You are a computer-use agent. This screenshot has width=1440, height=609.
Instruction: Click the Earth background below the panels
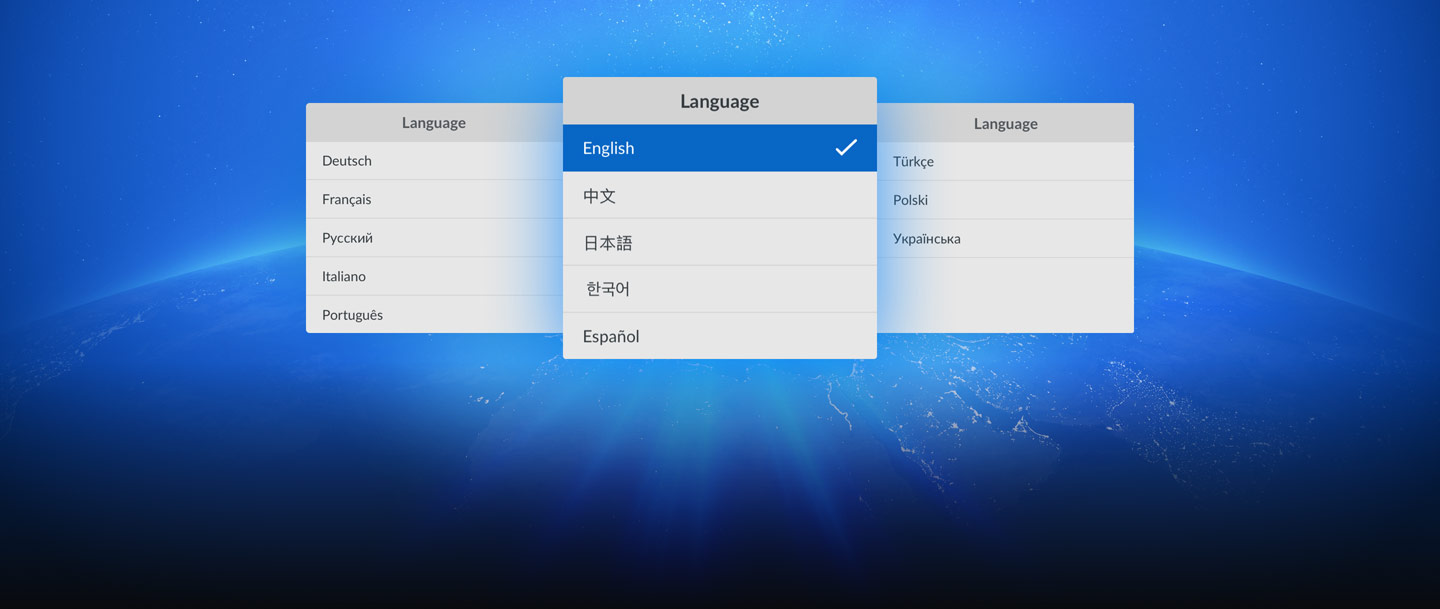[720, 460]
